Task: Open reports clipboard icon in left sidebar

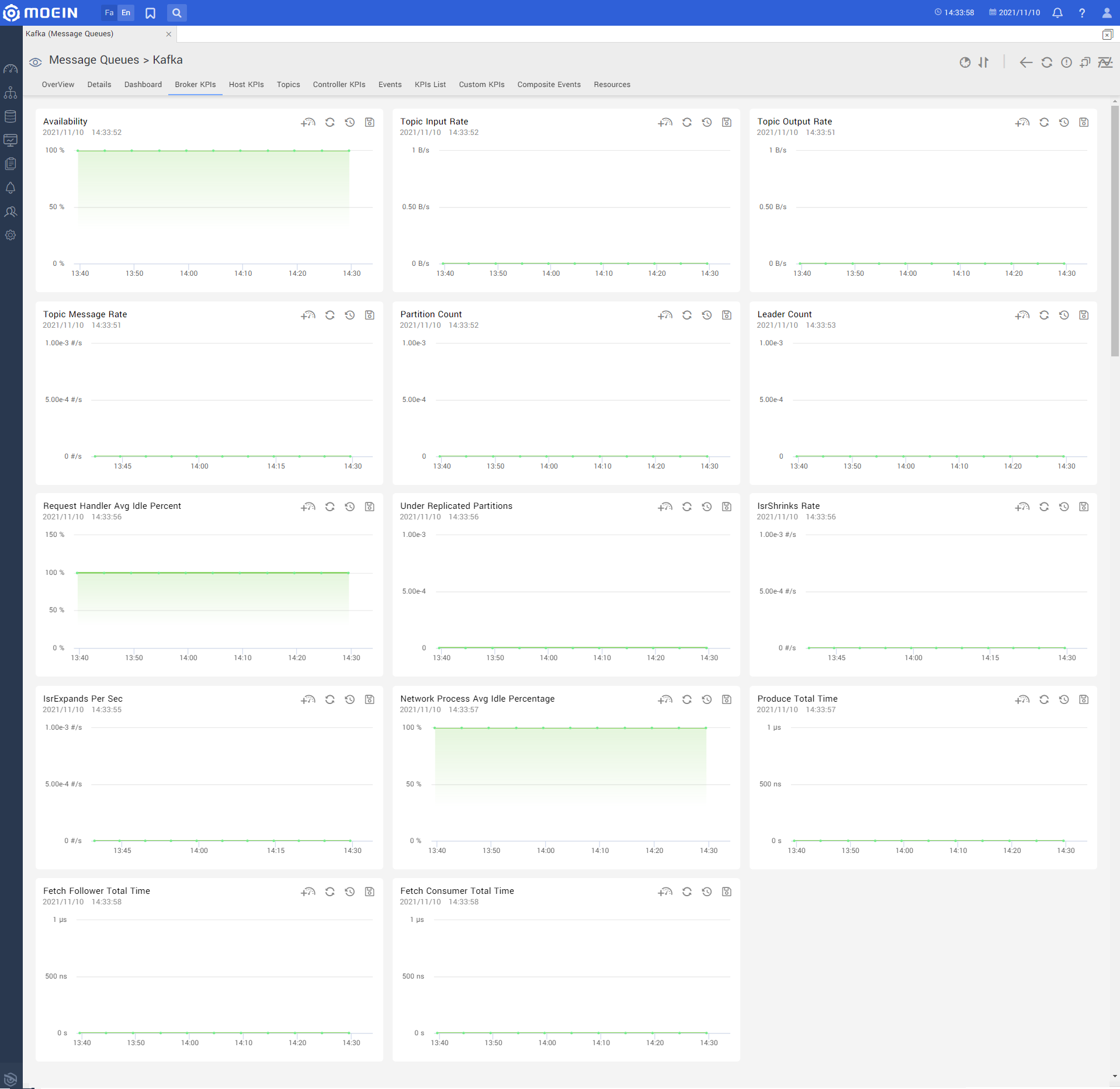Action: click(11, 164)
